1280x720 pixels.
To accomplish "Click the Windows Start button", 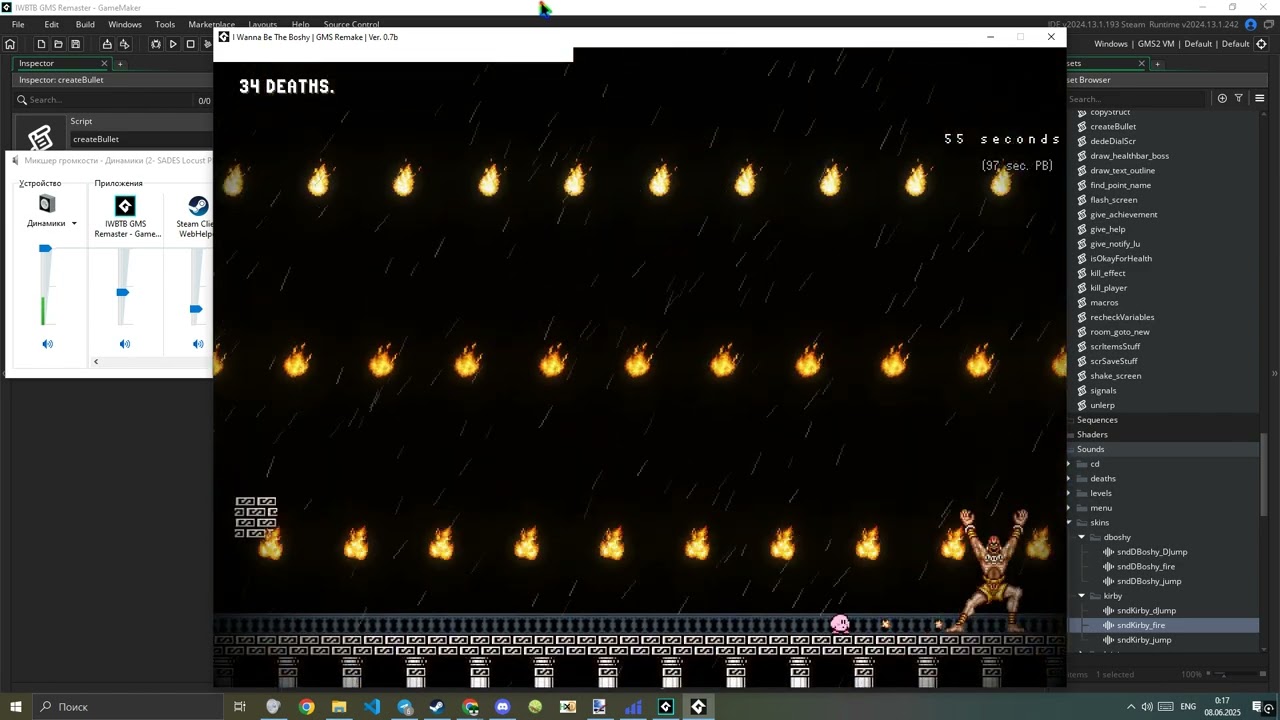I will tap(16, 707).
